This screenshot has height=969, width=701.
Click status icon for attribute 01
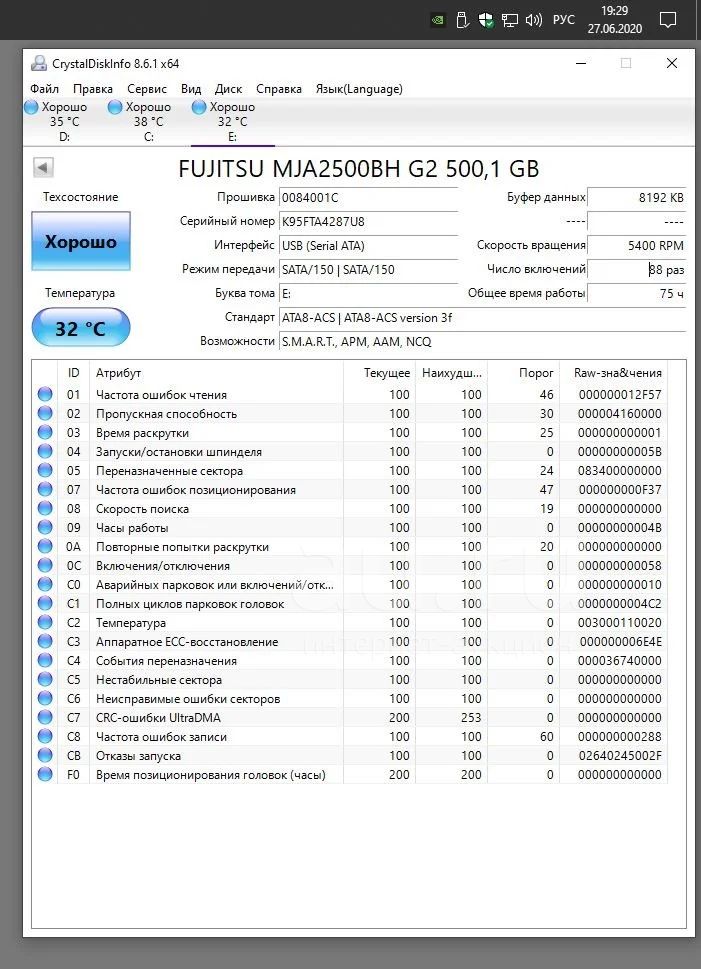pos(45,394)
